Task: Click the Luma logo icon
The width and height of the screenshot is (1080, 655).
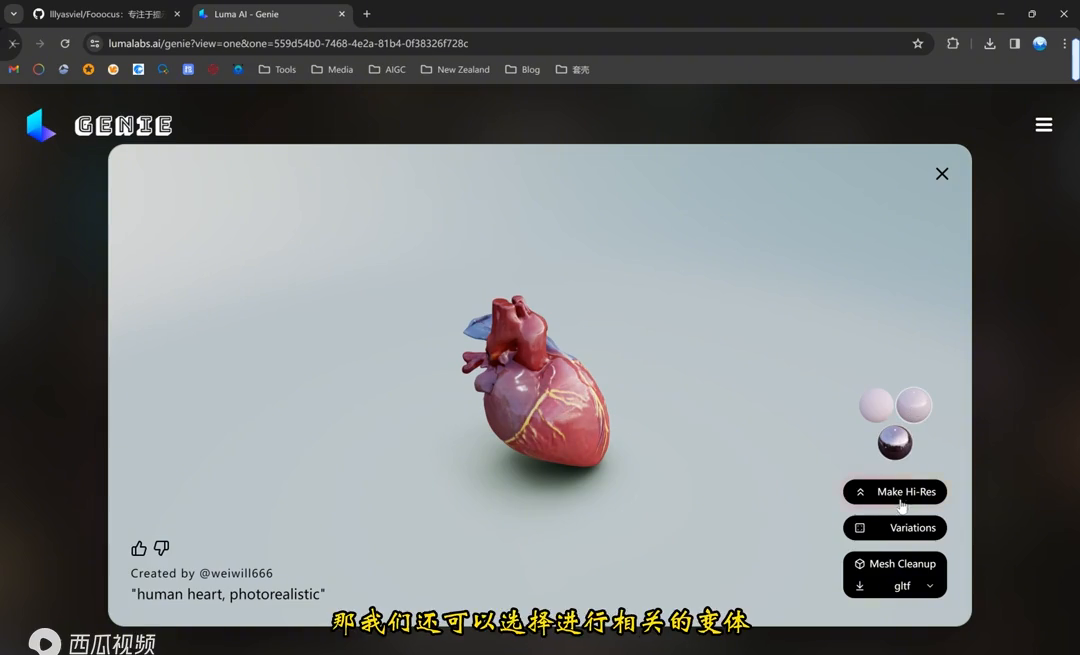Action: tap(41, 125)
